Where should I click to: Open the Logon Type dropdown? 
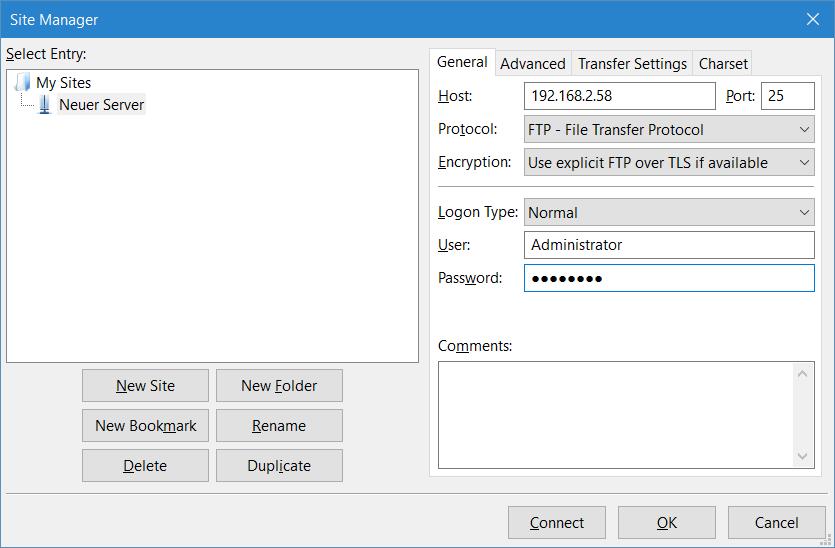click(x=669, y=212)
